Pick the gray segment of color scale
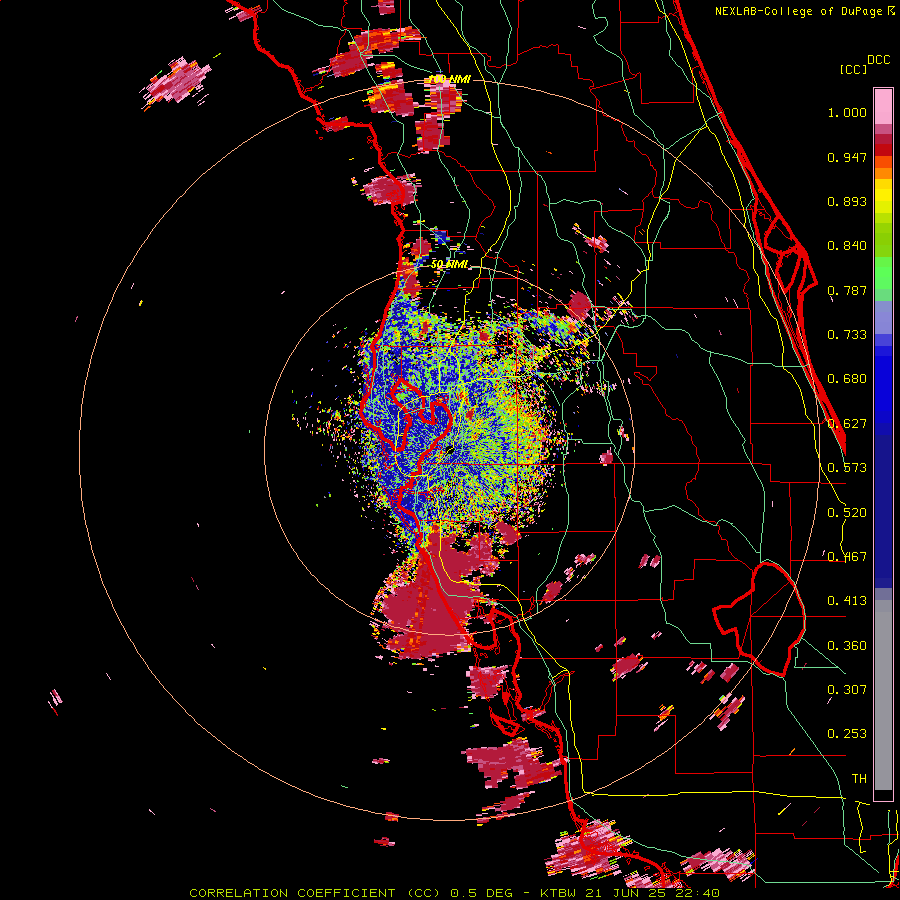 click(x=883, y=695)
